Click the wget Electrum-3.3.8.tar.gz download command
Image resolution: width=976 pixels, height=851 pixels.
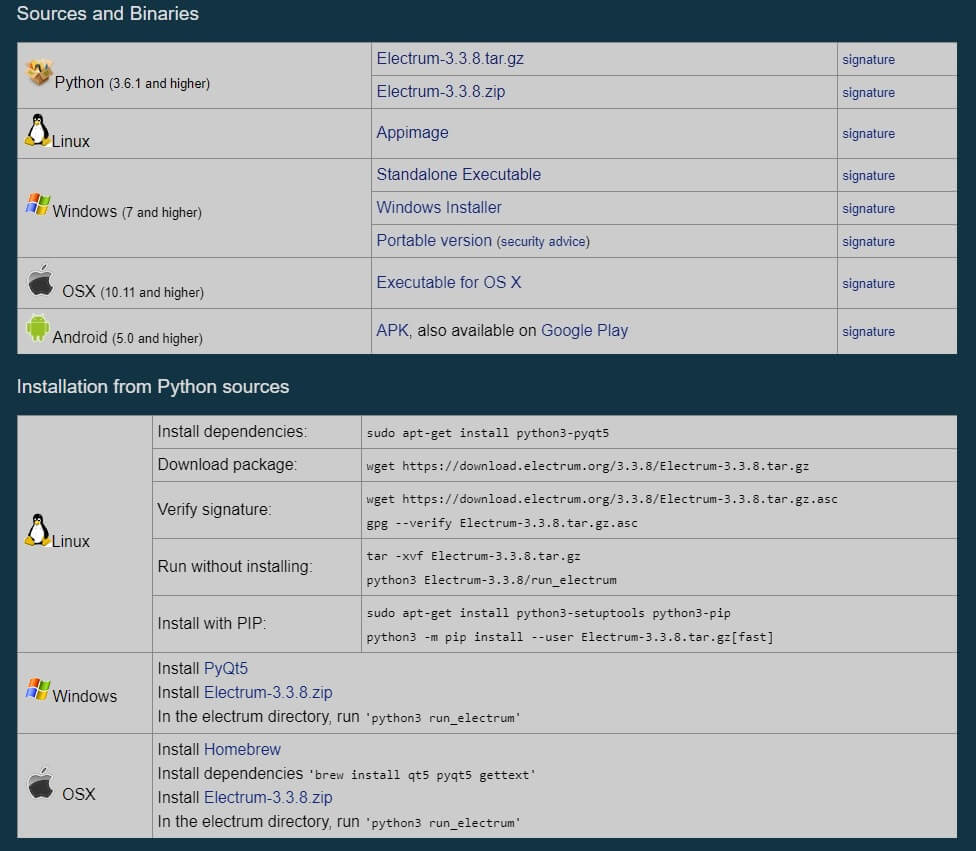click(588, 466)
